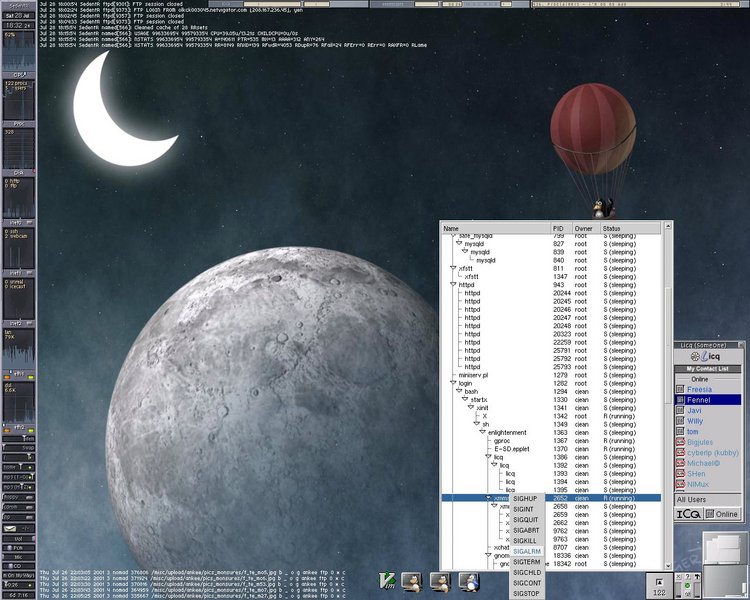Click the mail envelope icon in gkrellm
This screenshot has width=750, height=600.
point(11,529)
